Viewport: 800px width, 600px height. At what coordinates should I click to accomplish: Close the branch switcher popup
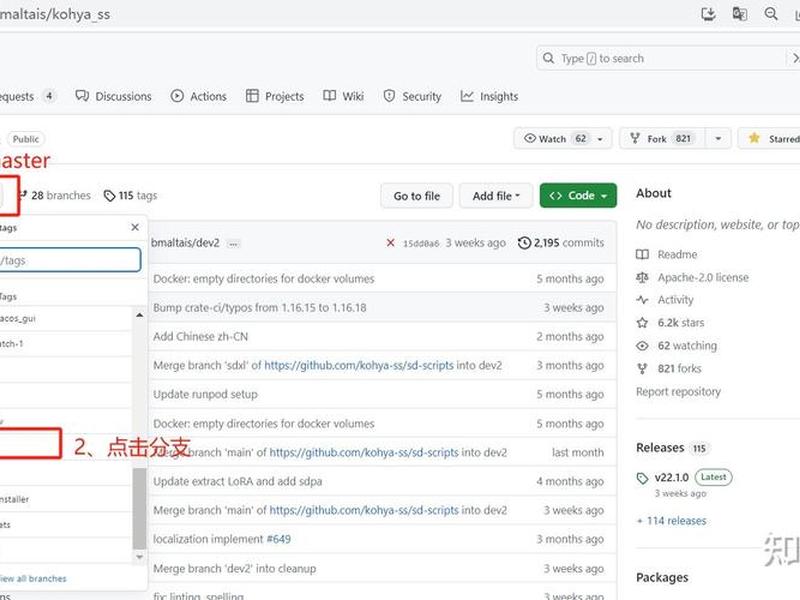pos(135,227)
